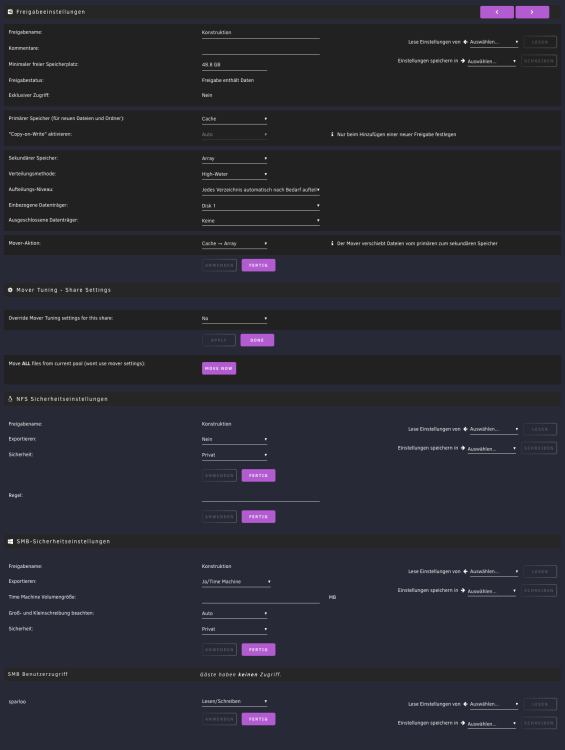Open the disabled Copy-on-Write Auto dropdown
This screenshot has height=750, width=565.
(x=234, y=134)
